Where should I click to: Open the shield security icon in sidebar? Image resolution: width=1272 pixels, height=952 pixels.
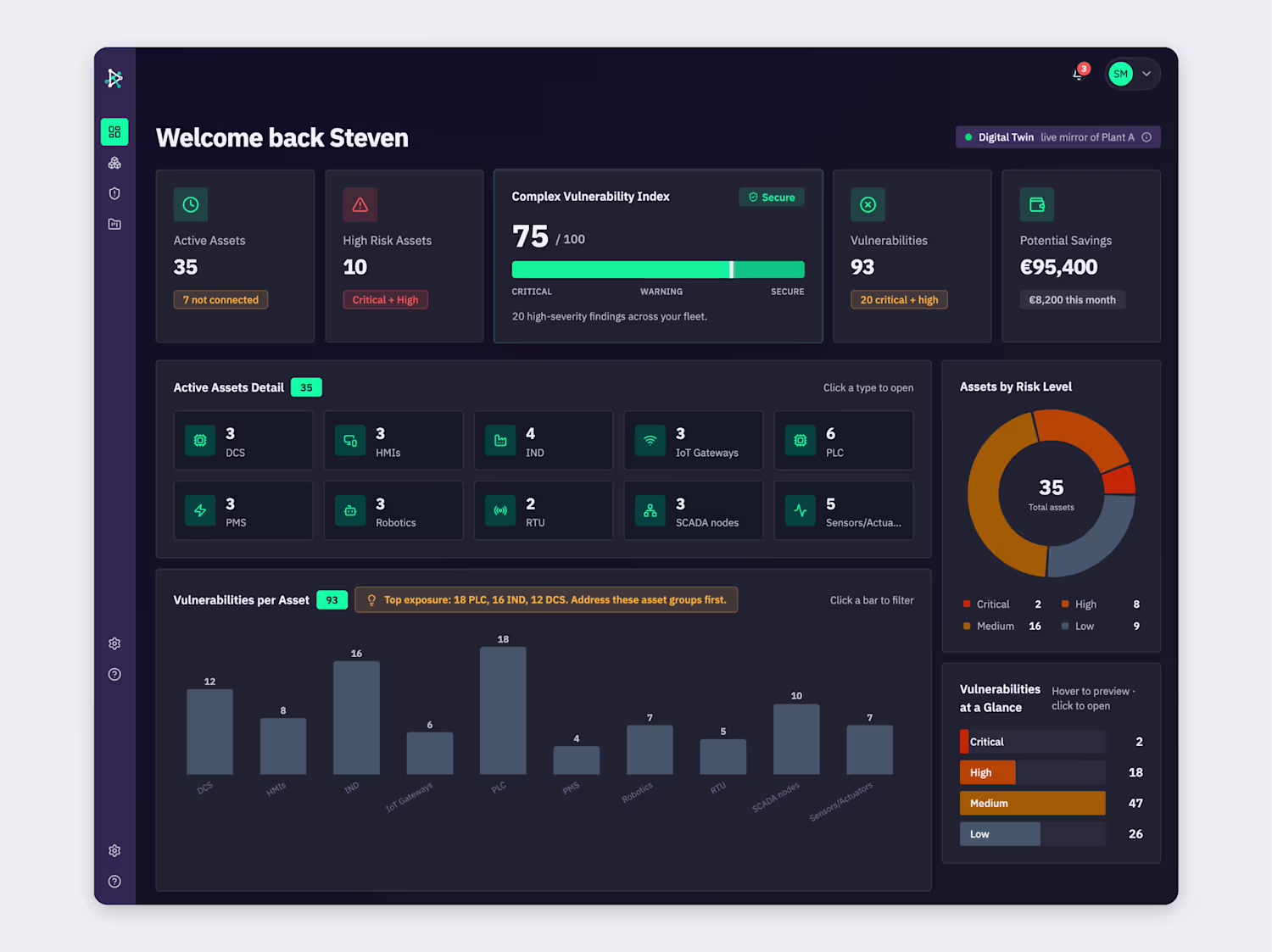click(114, 193)
